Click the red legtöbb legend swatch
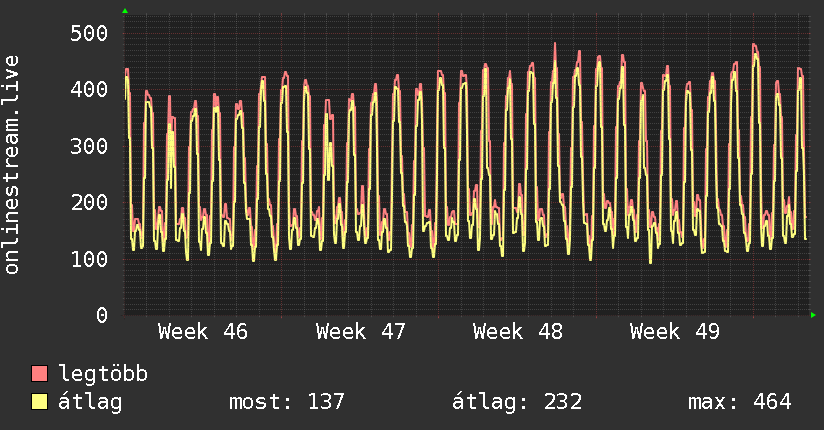Screen dimensions: 824x430 40,374
